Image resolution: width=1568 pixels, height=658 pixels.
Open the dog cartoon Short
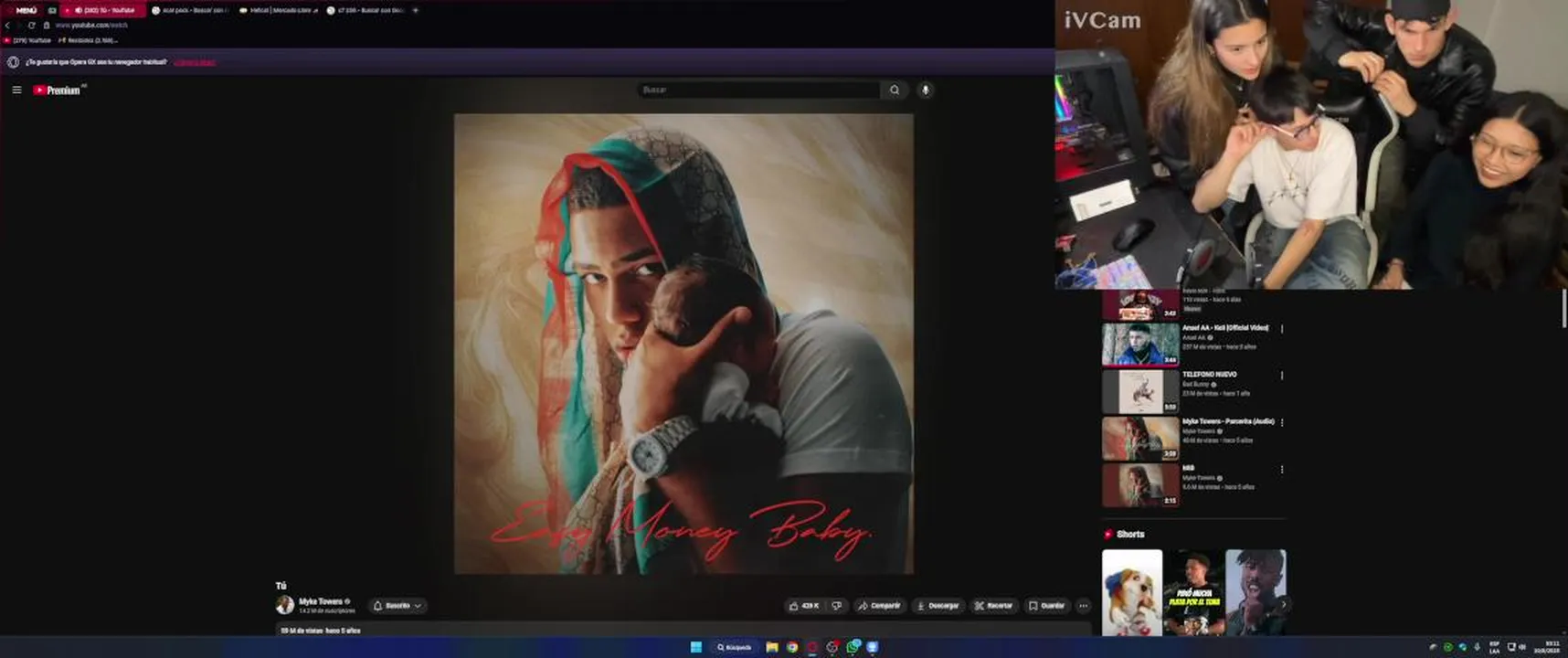point(1132,592)
